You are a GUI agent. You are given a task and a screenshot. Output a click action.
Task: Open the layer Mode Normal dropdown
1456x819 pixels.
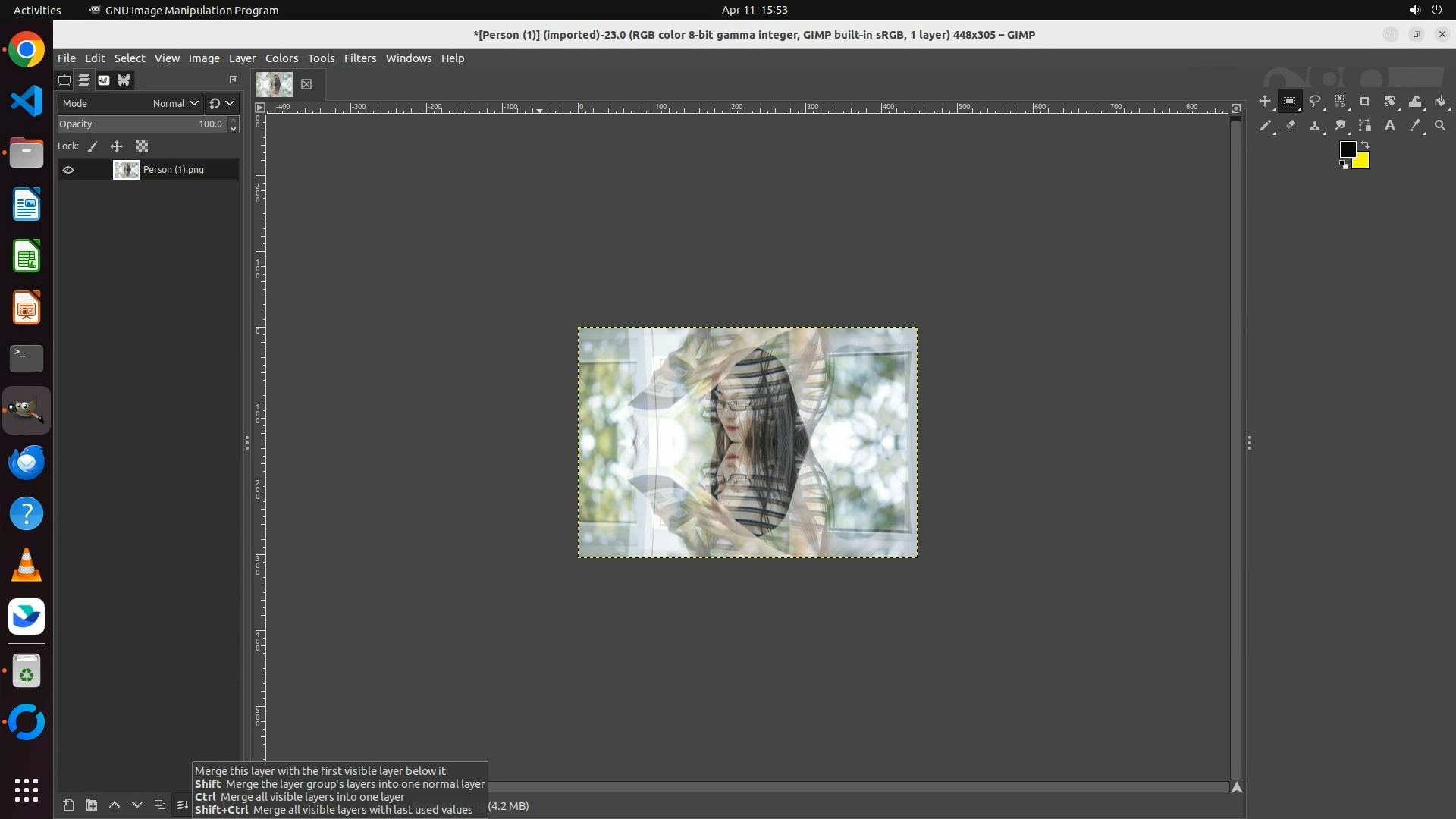[x=174, y=103]
